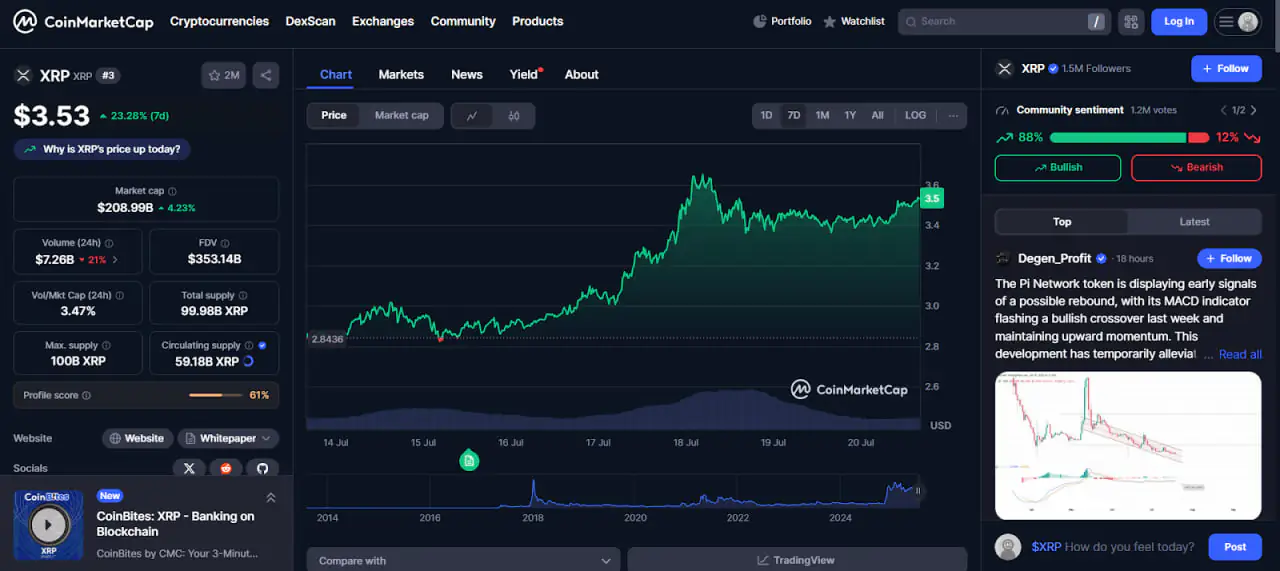Switch to the Markets tab
This screenshot has height=571, width=1280.
coord(401,75)
